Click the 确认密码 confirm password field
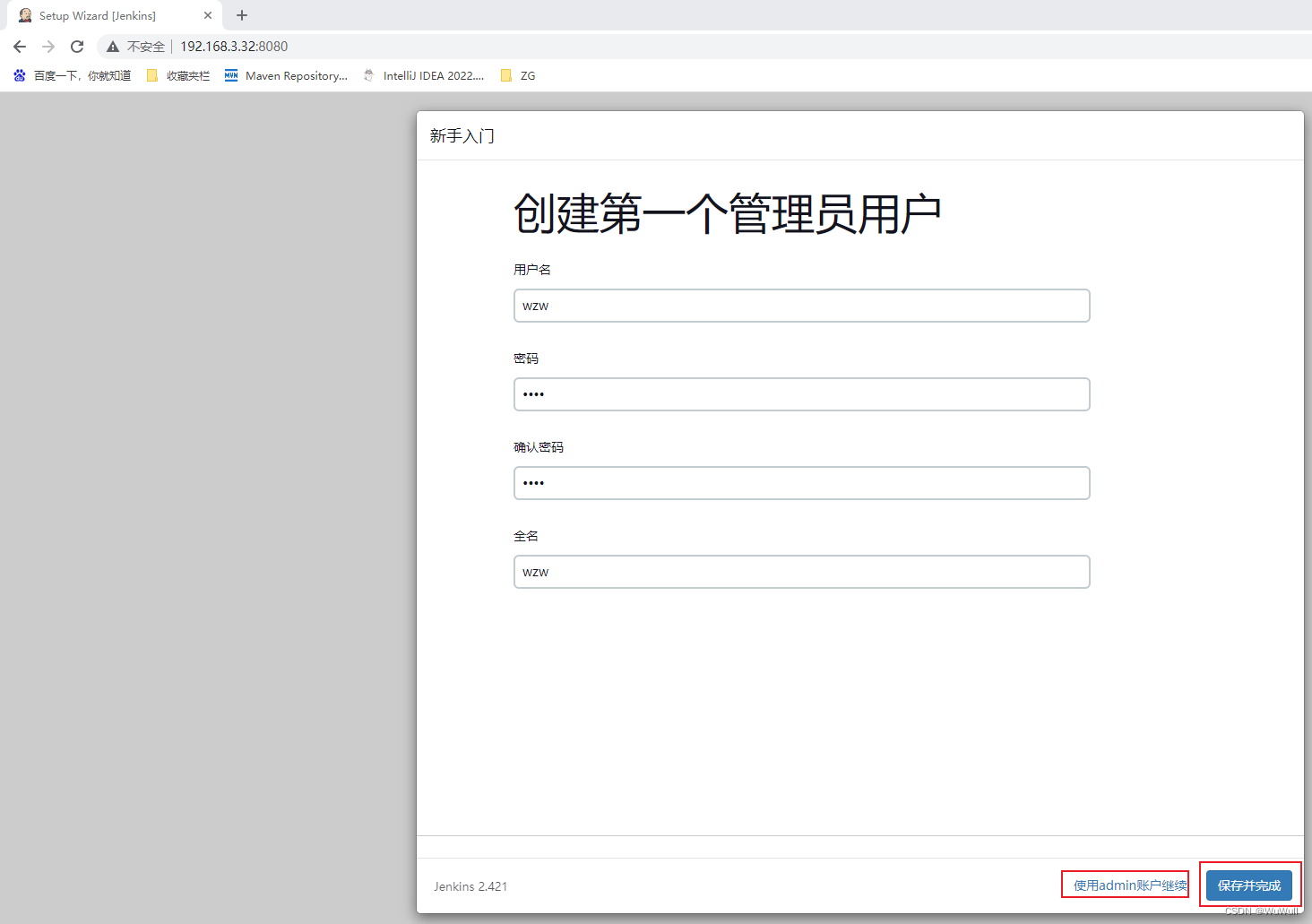 pos(802,483)
